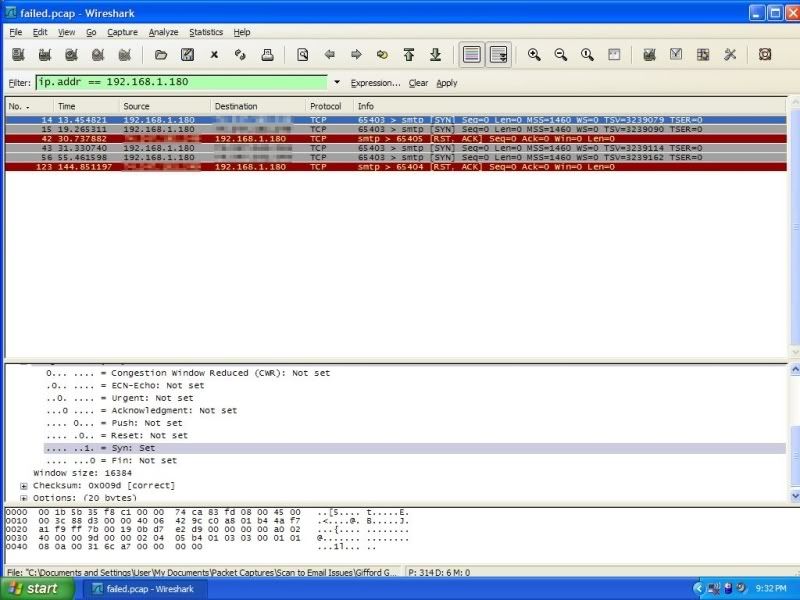Open help lifebuoy toolbar icon
This screenshot has height=600, width=800.
765,55
